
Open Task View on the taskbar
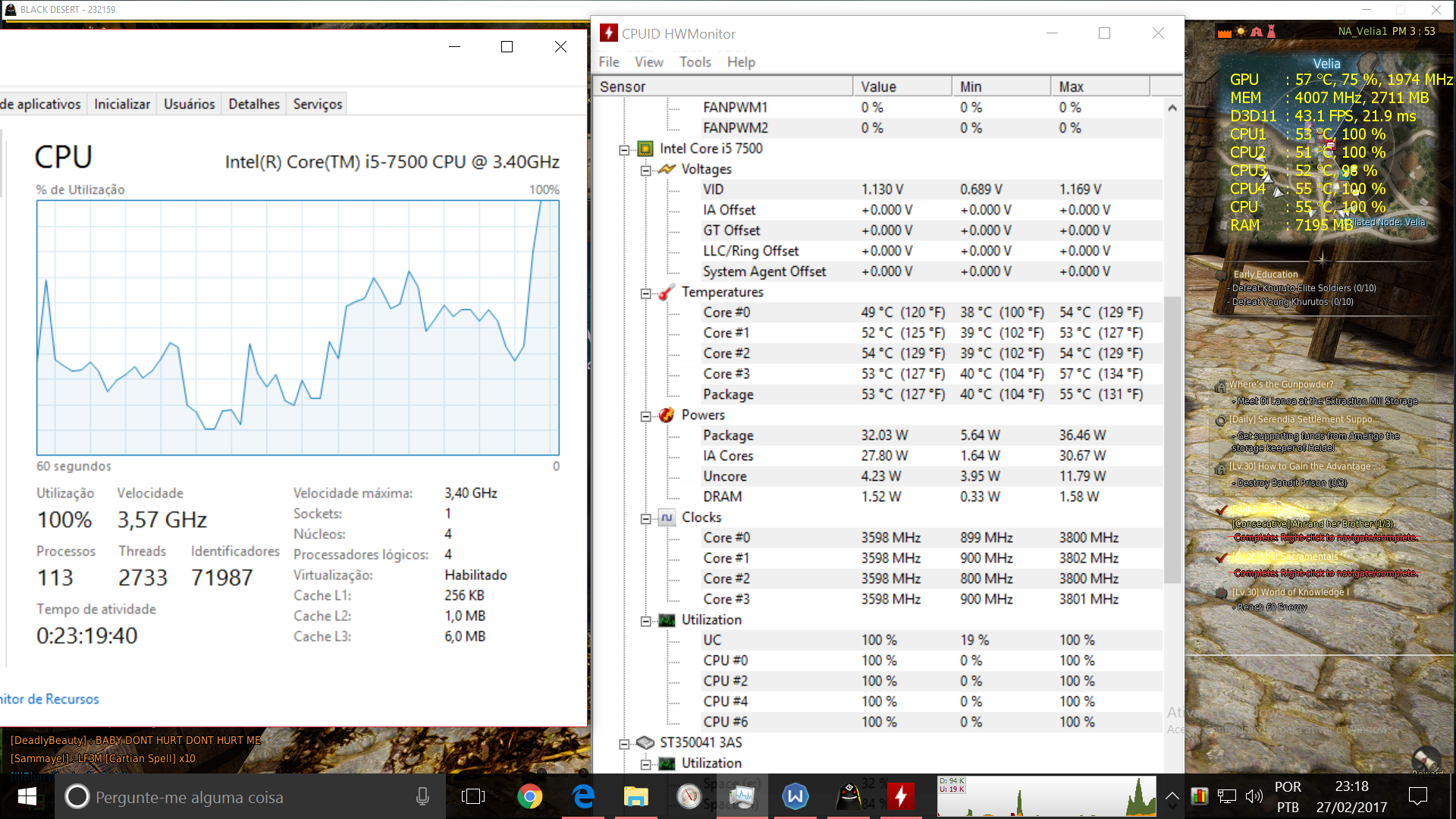pyautogui.click(x=473, y=796)
